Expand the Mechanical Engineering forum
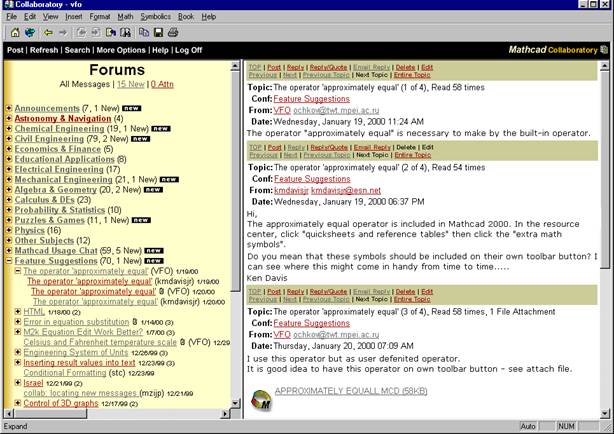The height and width of the screenshot is (434, 614). point(9,179)
